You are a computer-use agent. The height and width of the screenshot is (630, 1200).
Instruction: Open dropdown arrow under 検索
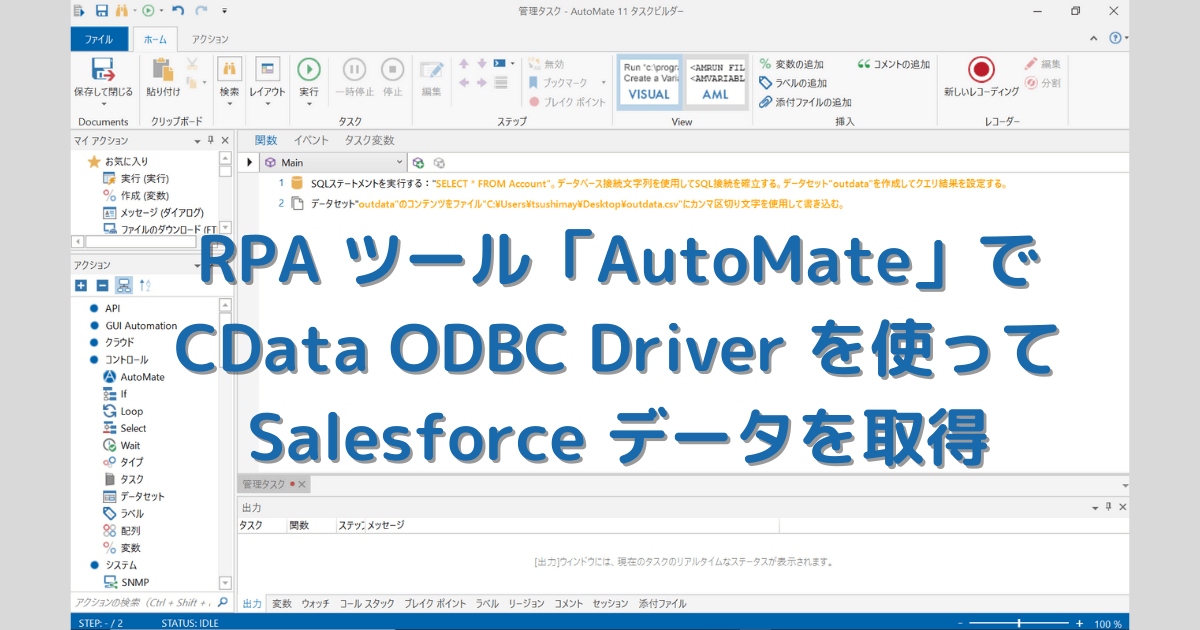click(x=229, y=105)
